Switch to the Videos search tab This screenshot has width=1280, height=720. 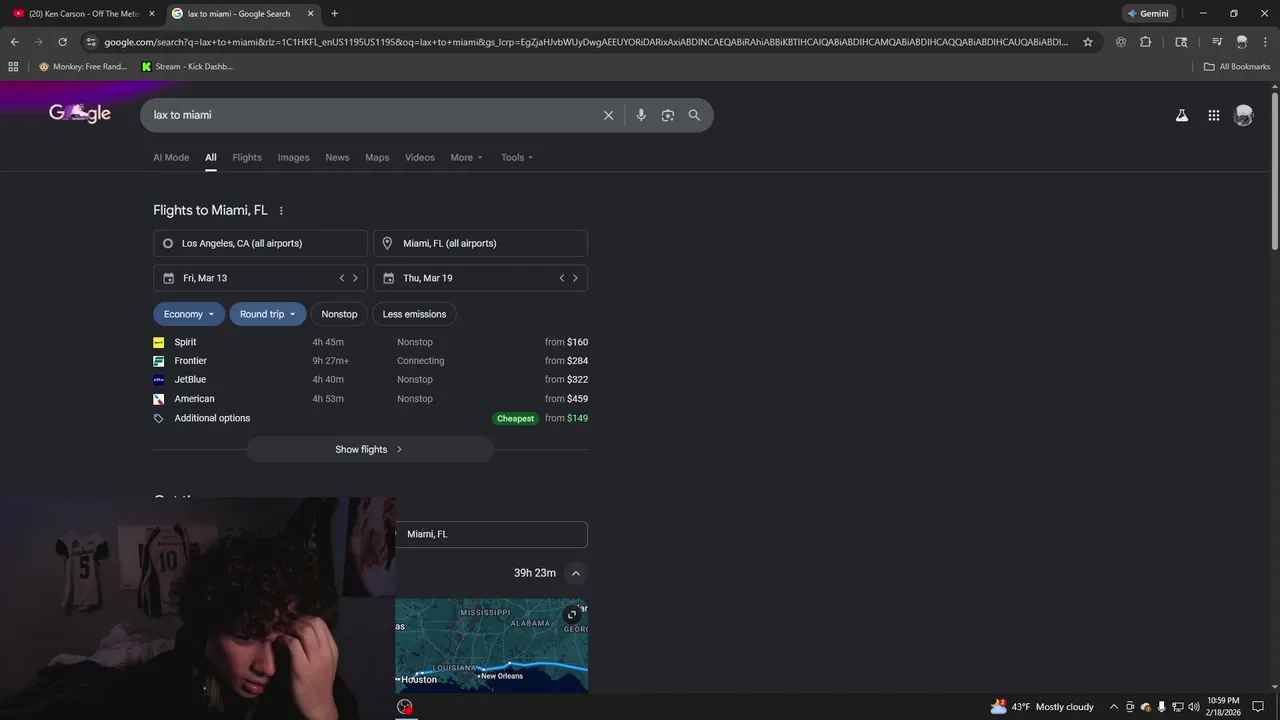point(420,158)
